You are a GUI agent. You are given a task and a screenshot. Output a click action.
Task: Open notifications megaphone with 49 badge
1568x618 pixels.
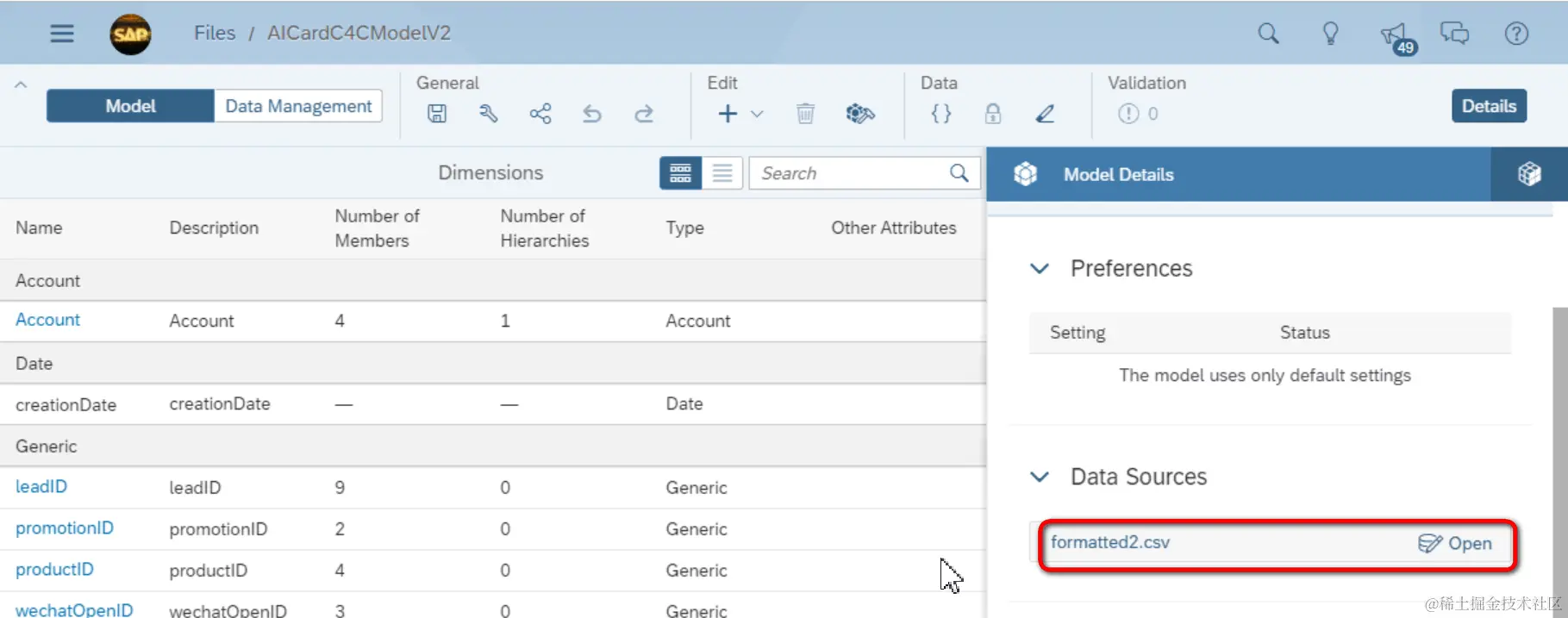point(1397,37)
